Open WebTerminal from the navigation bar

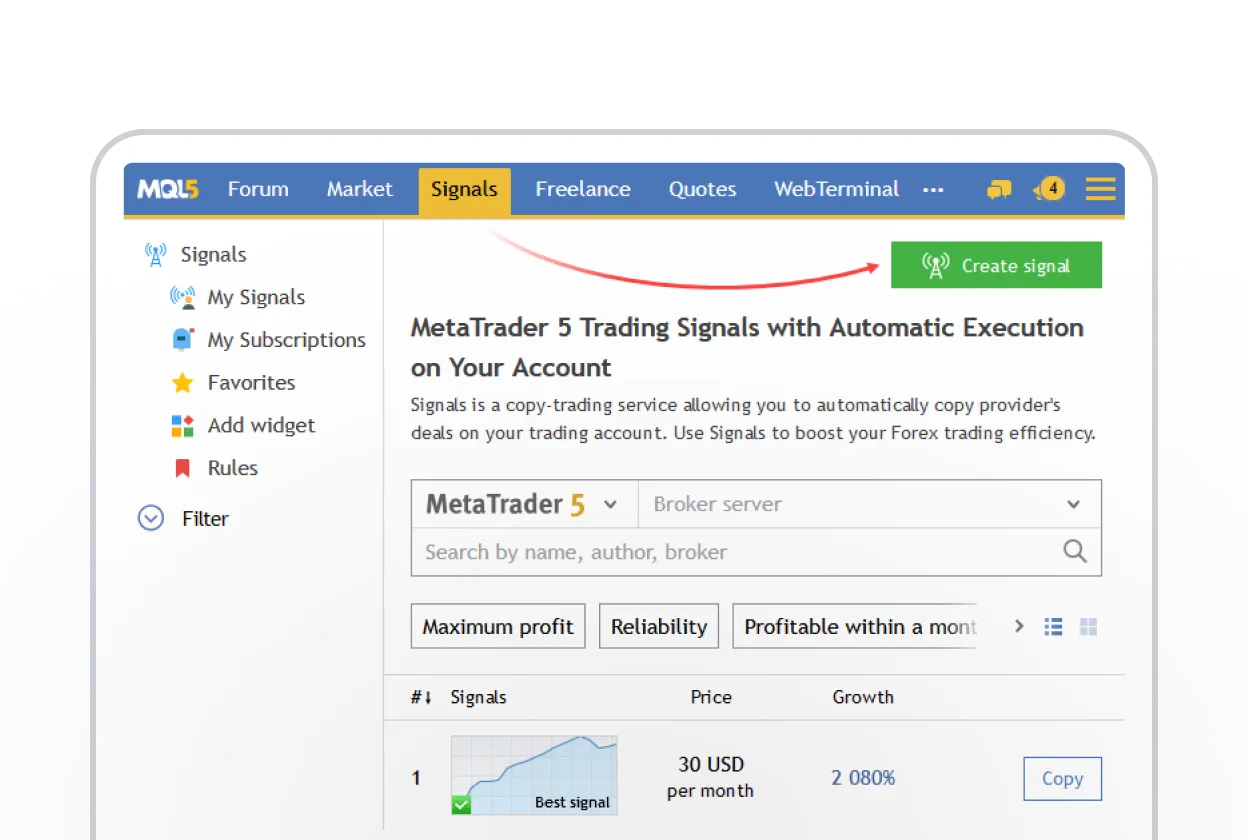point(837,189)
